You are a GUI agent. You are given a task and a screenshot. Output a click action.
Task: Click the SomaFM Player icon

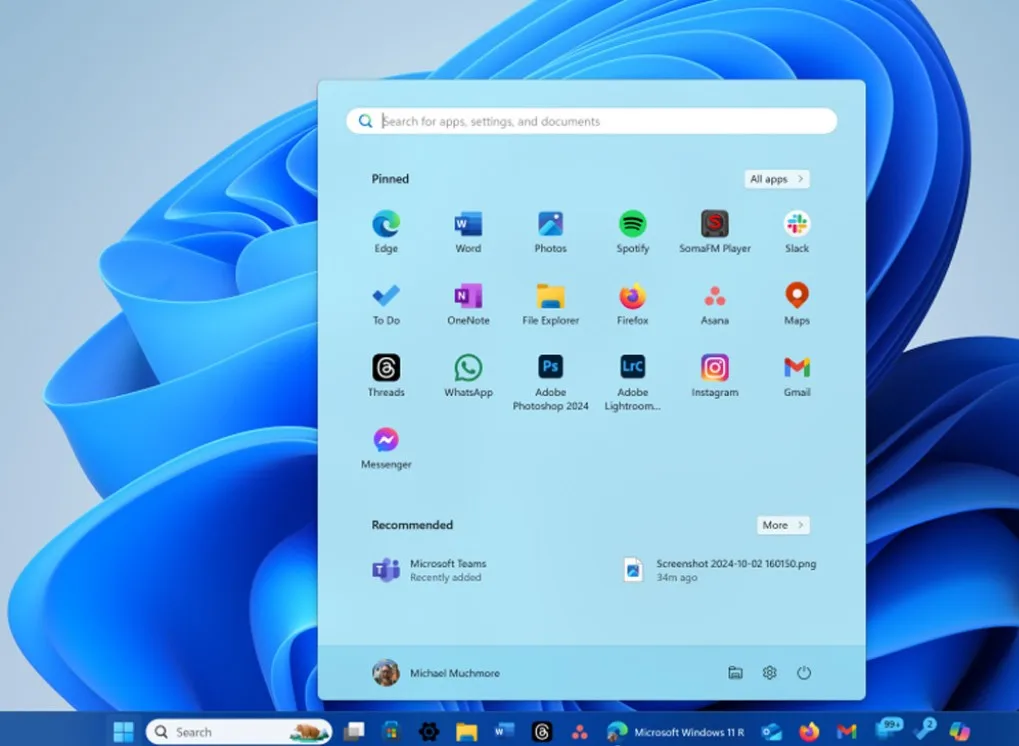[714, 225]
